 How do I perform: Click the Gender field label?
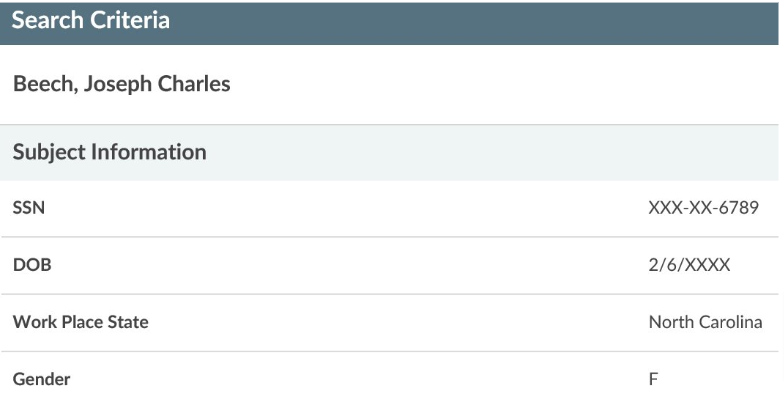[41, 379]
